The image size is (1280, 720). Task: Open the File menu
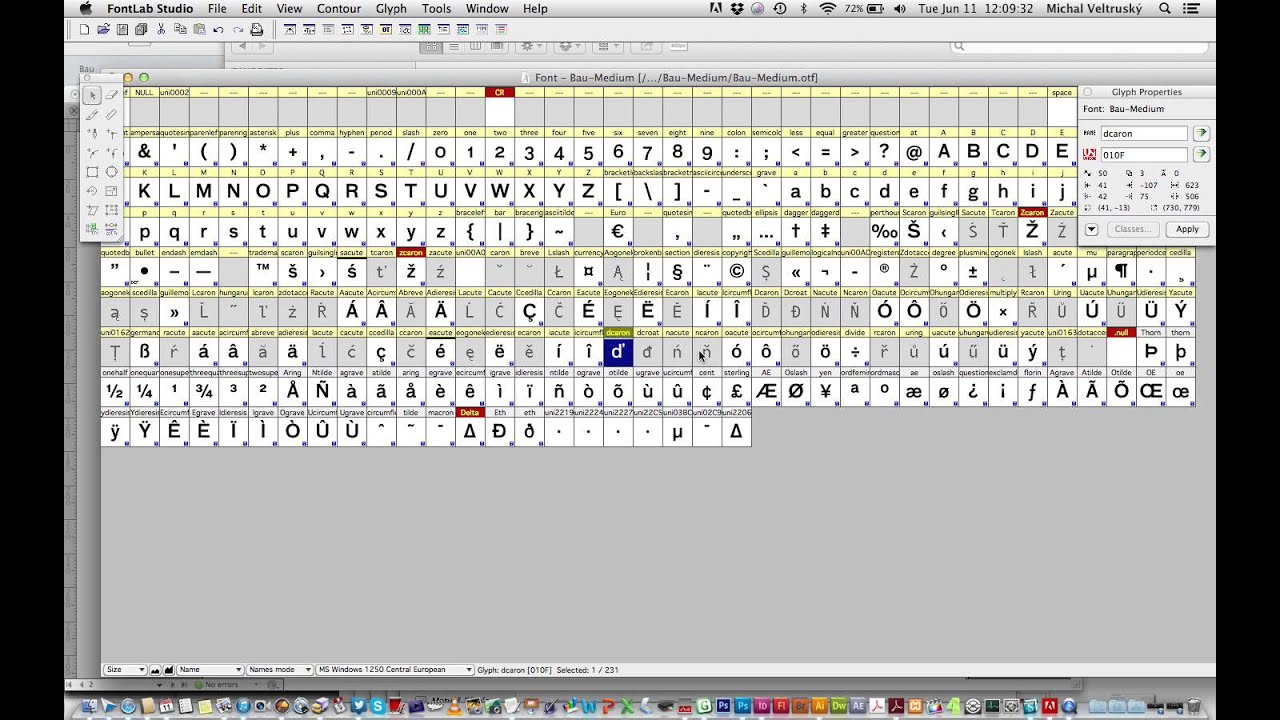(217, 8)
